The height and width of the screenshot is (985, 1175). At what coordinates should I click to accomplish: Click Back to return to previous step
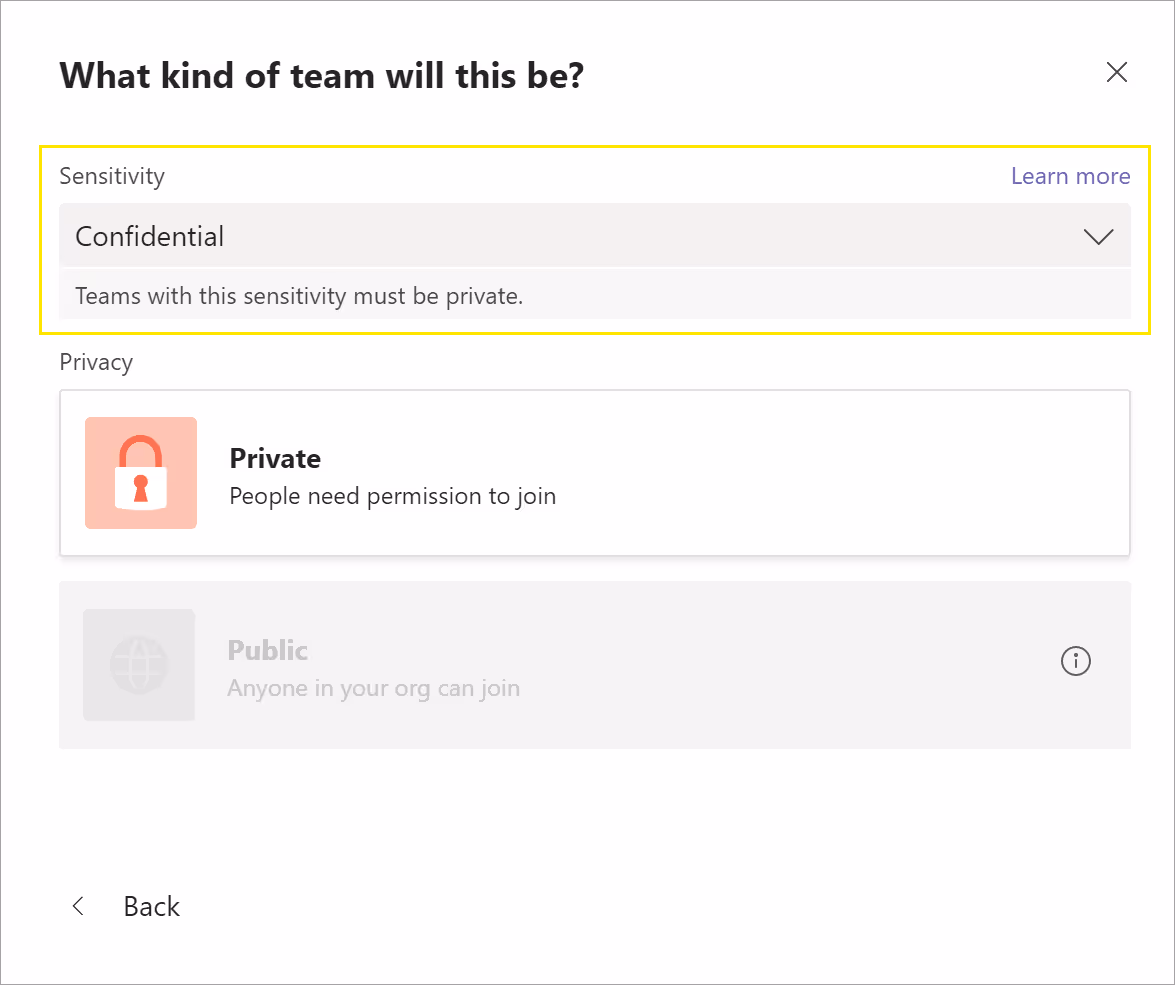(151, 906)
